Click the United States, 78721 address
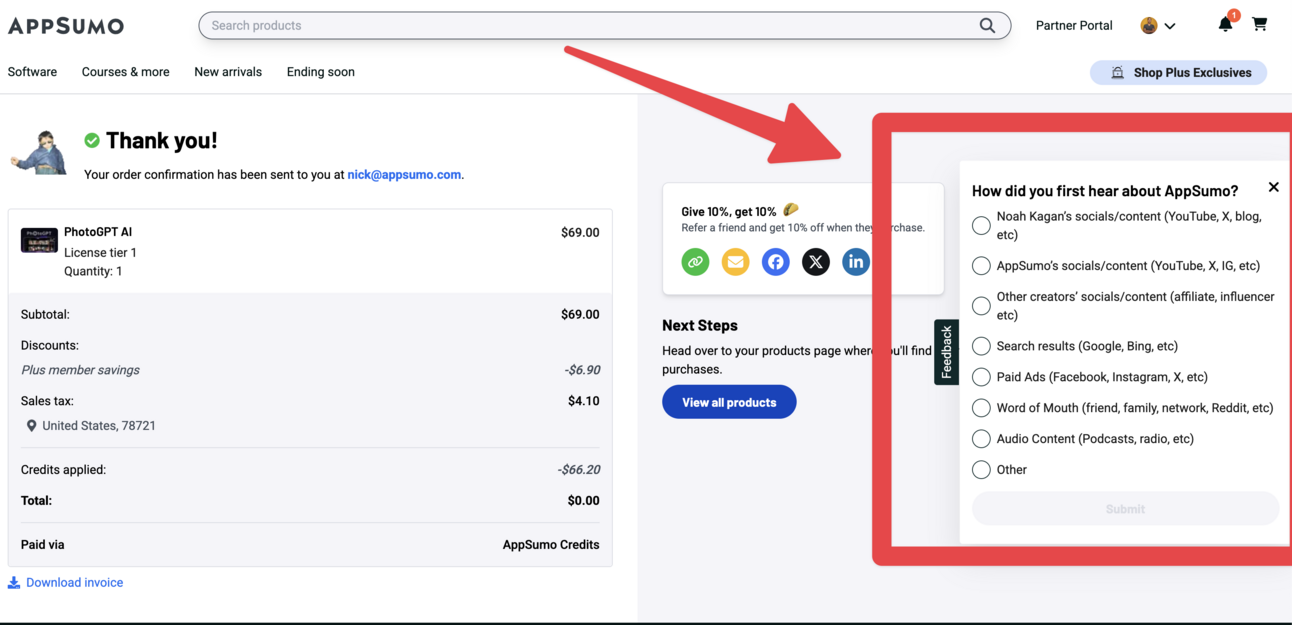 [x=99, y=426]
